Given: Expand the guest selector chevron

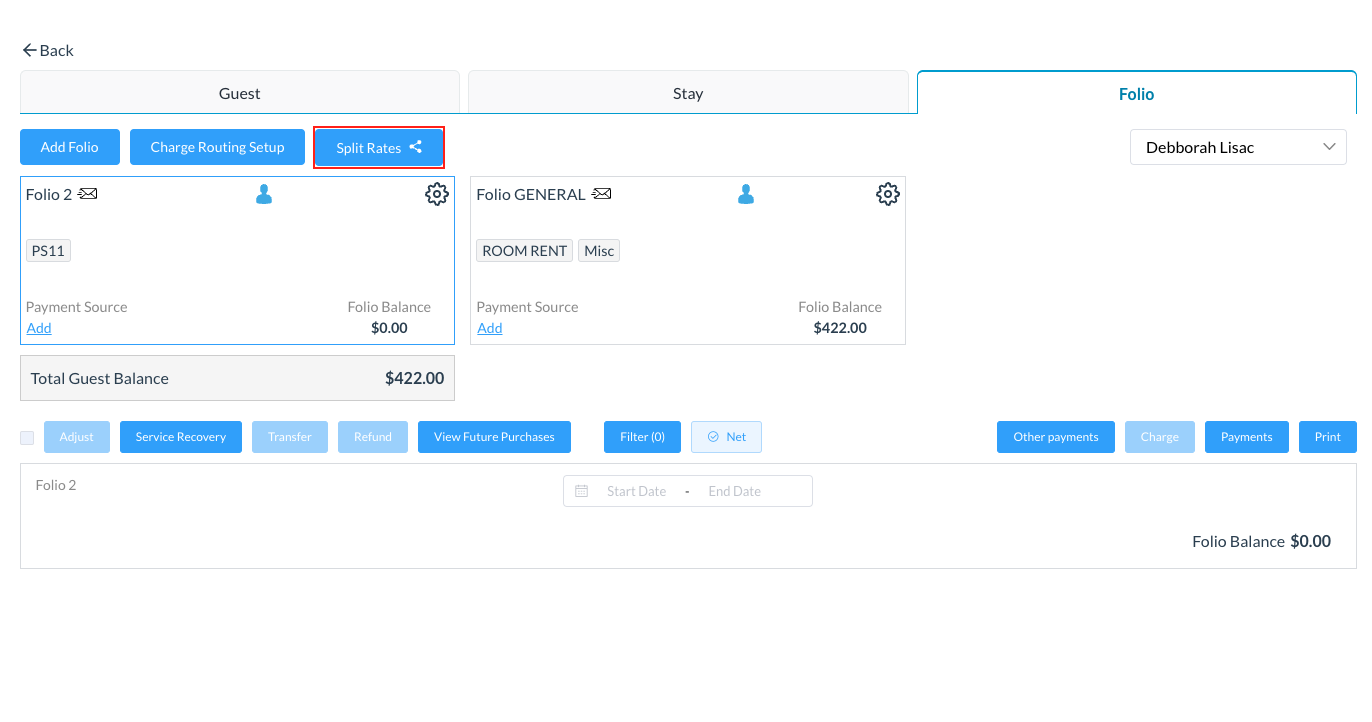Looking at the screenshot, I should tap(1329, 146).
